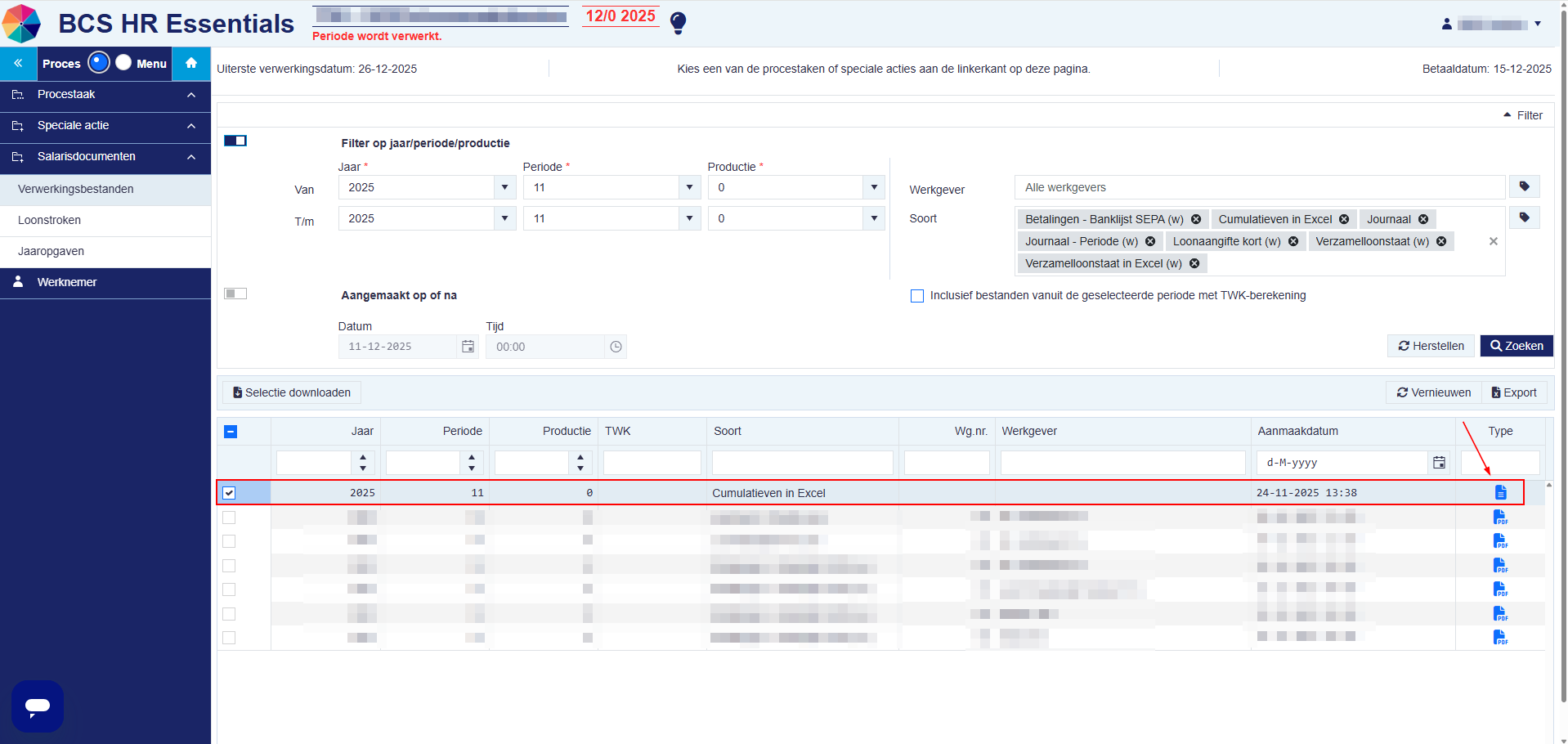The width and height of the screenshot is (1568, 744).
Task: Click the Wg.nr. column filter field
Action: click(x=947, y=463)
